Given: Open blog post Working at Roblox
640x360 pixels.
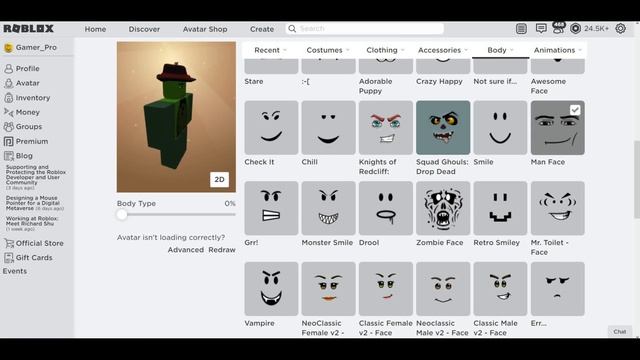Looking at the screenshot, I should click(x=32, y=223).
